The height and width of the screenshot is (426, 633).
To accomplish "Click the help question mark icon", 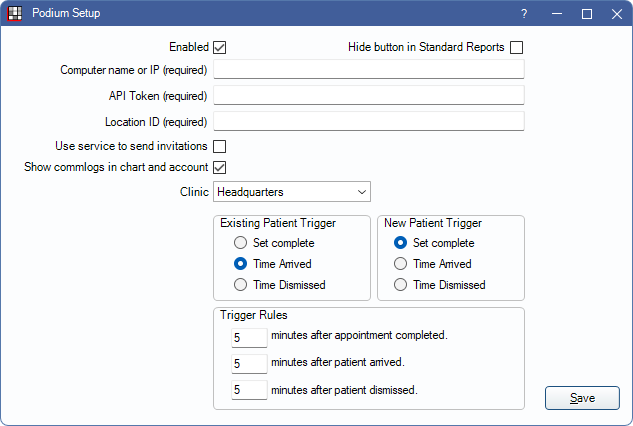I will (x=524, y=14).
